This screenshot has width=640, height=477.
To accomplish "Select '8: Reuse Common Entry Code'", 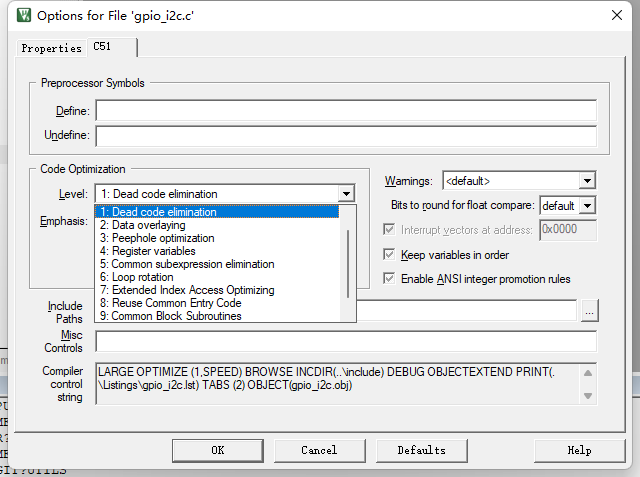I will 217,303.
